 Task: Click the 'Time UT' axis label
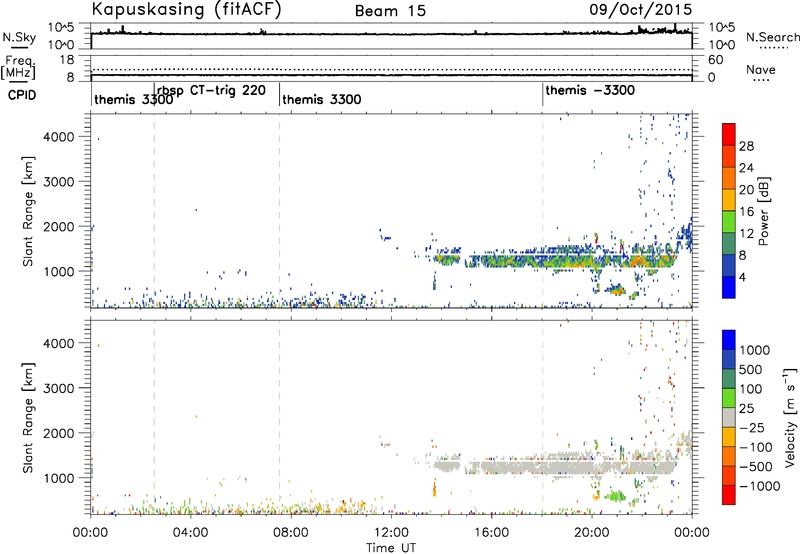(x=391, y=547)
